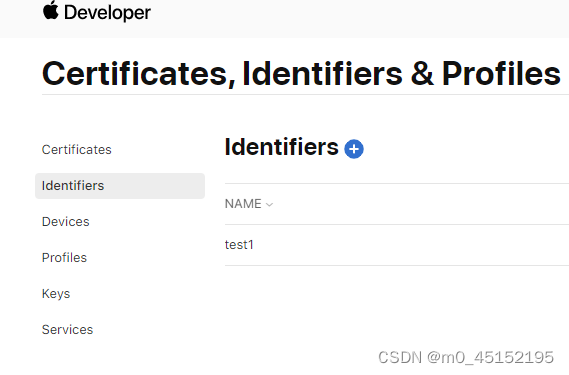Click the large Identifiers section heading
The image size is (569, 375).
pyautogui.click(x=281, y=147)
